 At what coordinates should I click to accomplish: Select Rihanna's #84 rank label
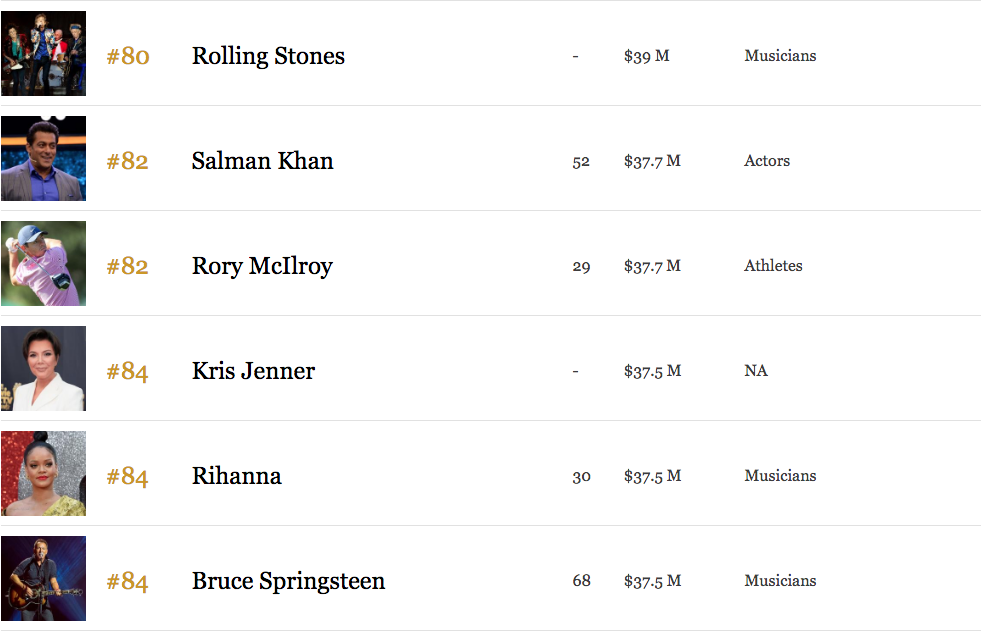(127, 477)
